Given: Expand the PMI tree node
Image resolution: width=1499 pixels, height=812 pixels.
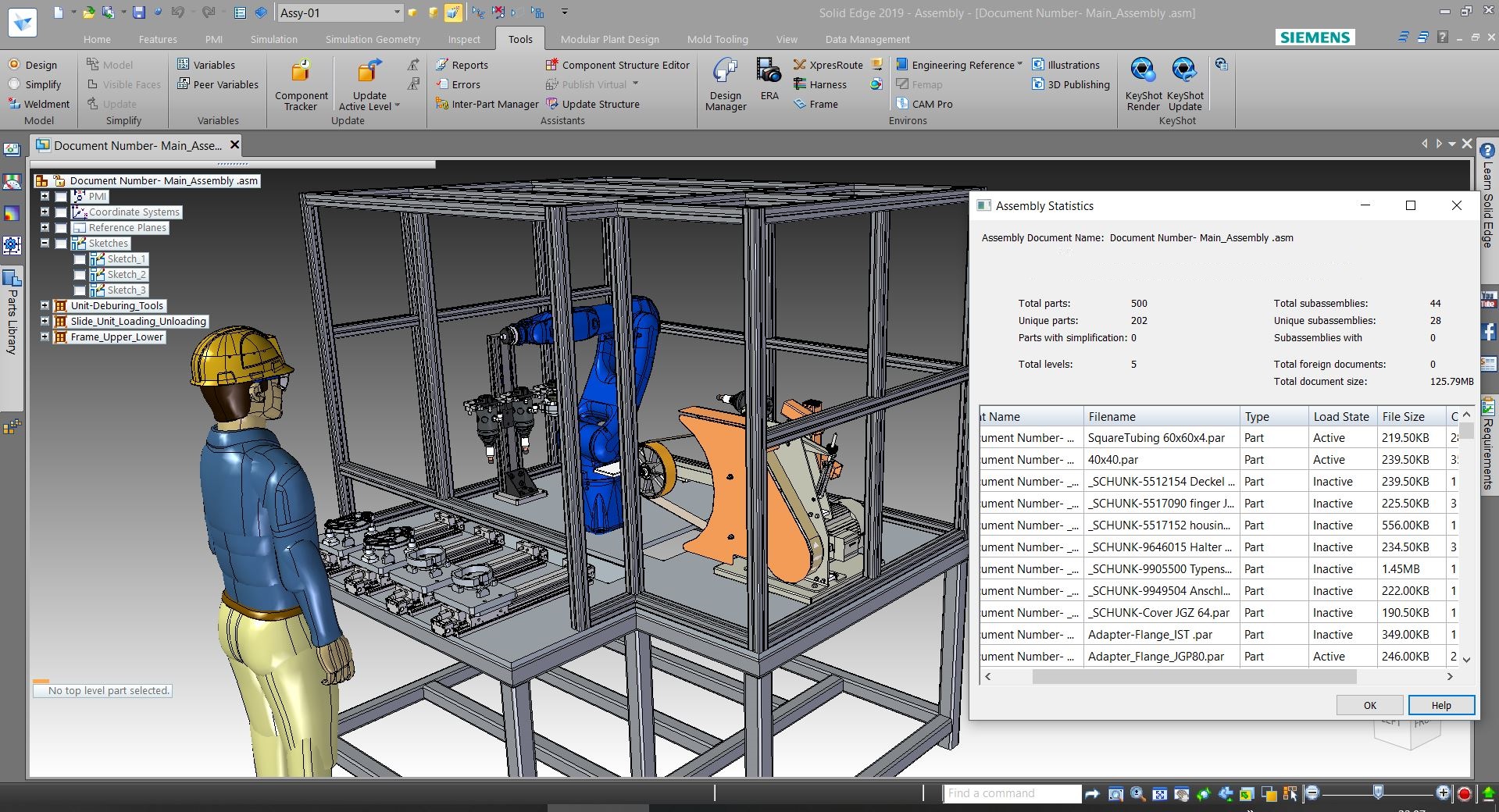Looking at the screenshot, I should click(x=45, y=196).
